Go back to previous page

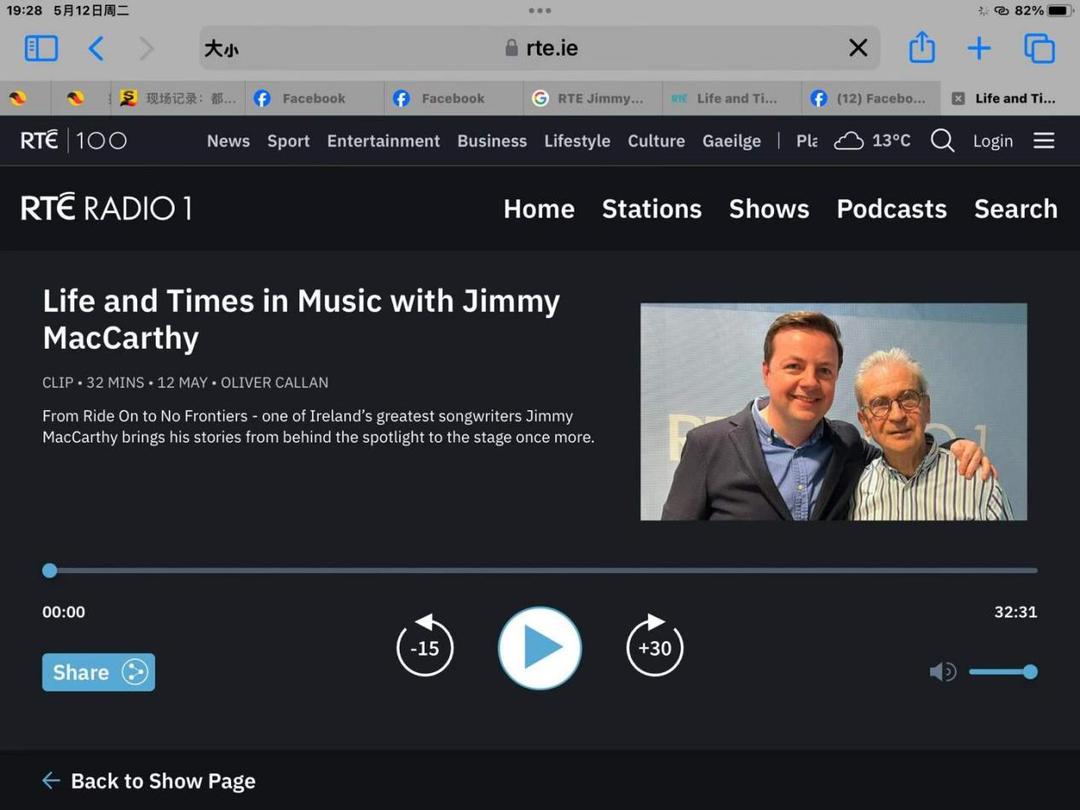[x=96, y=49]
